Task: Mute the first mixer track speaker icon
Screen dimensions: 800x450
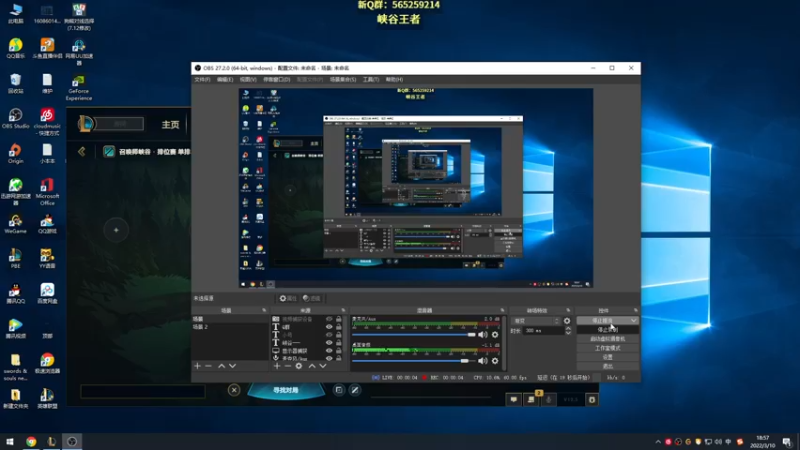Action: tap(482, 335)
